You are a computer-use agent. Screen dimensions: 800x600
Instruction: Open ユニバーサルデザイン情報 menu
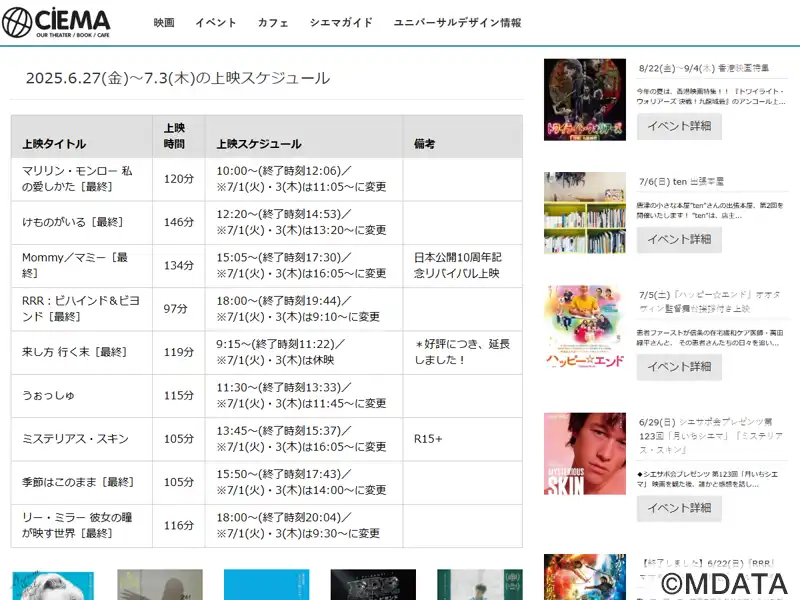(x=457, y=22)
